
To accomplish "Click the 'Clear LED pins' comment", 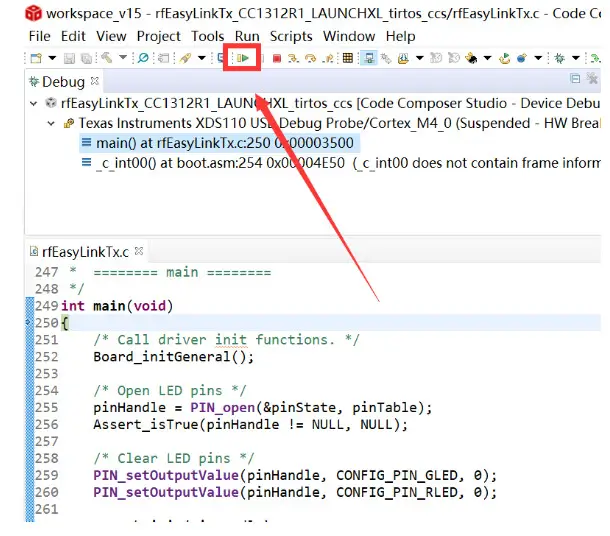I will click(x=174, y=458).
